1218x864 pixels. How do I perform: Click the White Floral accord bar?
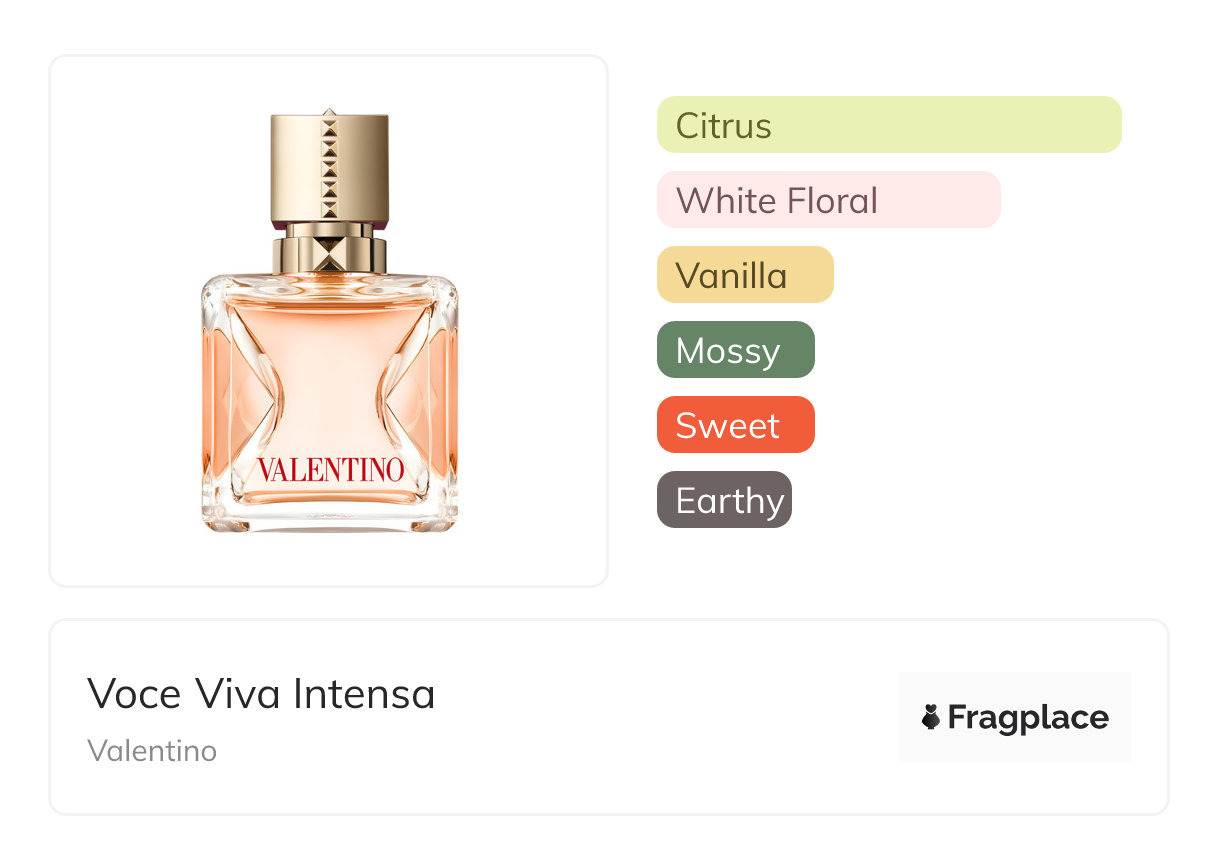(828, 200)
